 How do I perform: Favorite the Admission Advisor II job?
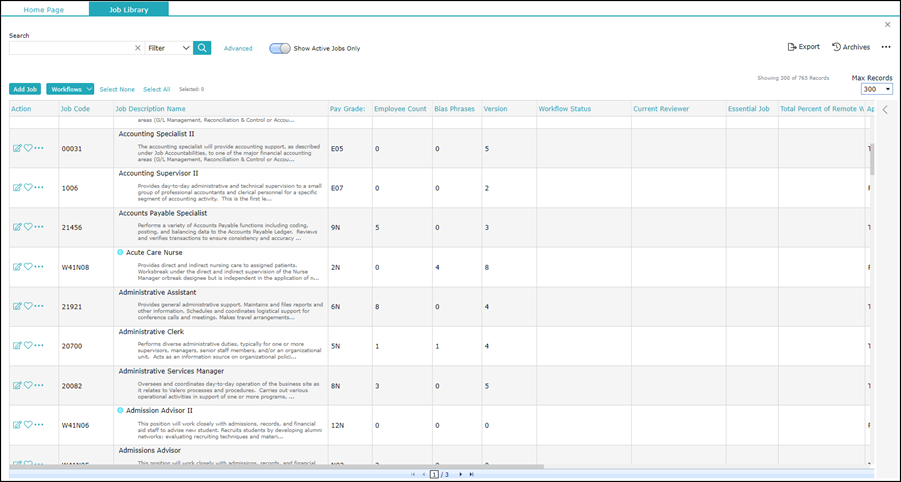click(28, 425)
